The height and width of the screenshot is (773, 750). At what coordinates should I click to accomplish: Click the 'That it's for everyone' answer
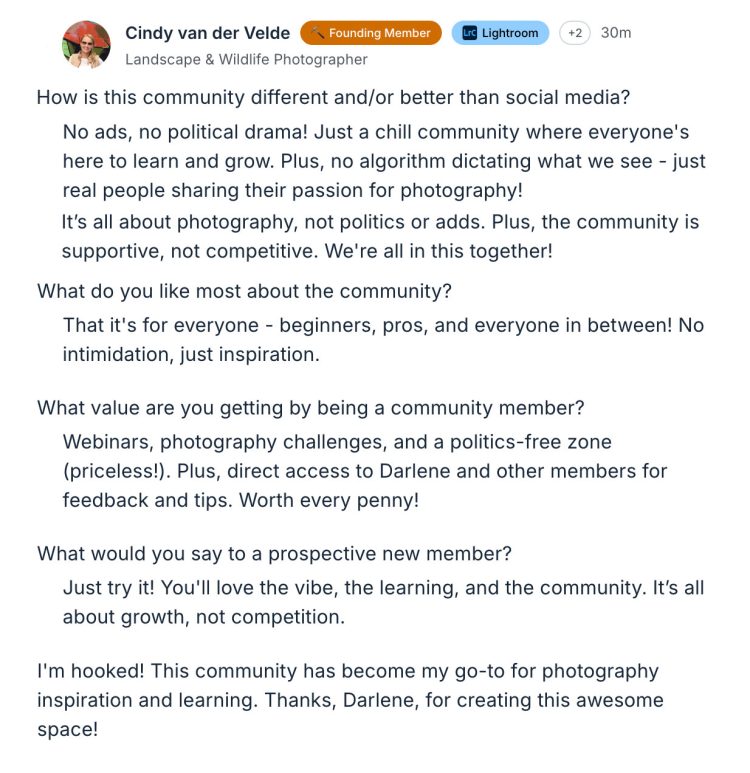383,340
